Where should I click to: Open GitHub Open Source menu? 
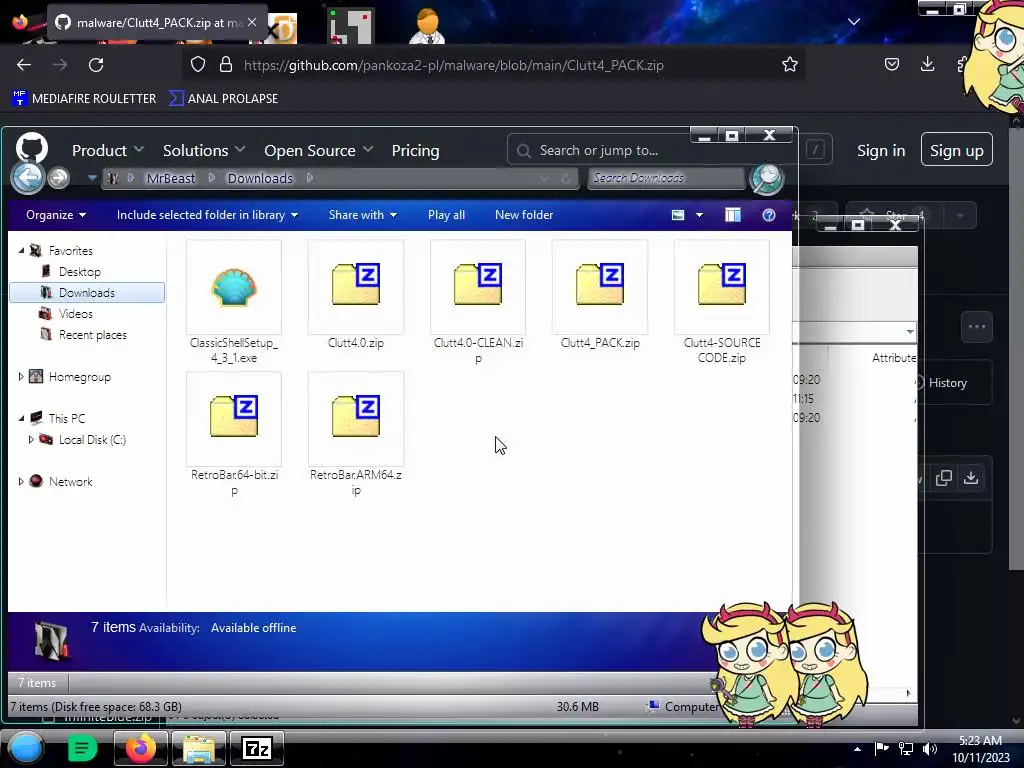pos(319,150)
